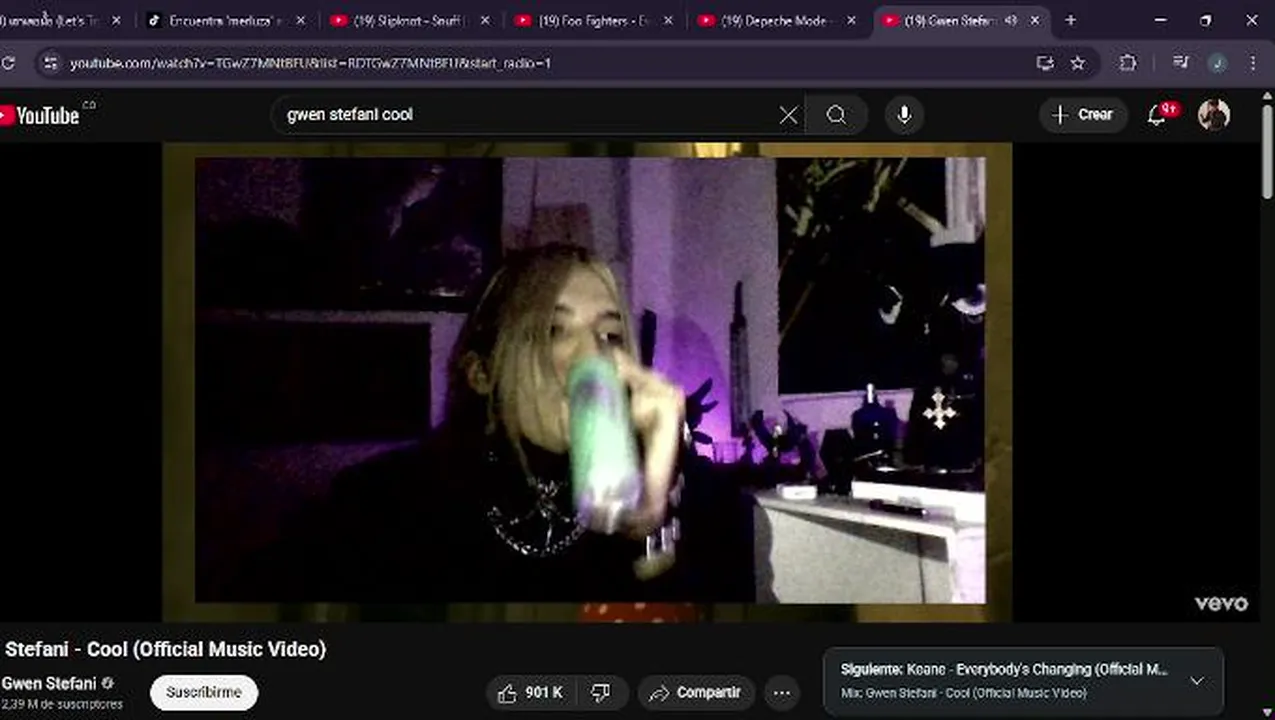Open the Chrome profile button
Image resolution: width=1275 pixels, height=720 pixels.
click(x=1217, y=63)
